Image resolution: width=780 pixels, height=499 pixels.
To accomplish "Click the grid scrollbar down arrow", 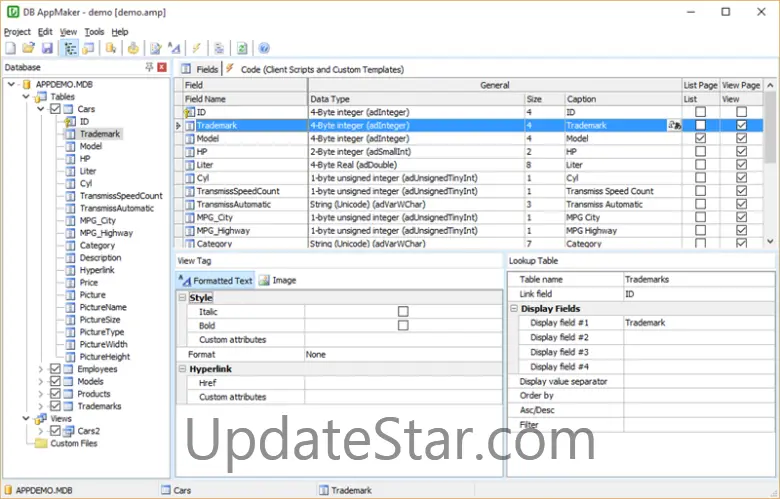I will (x=770, y=241).
